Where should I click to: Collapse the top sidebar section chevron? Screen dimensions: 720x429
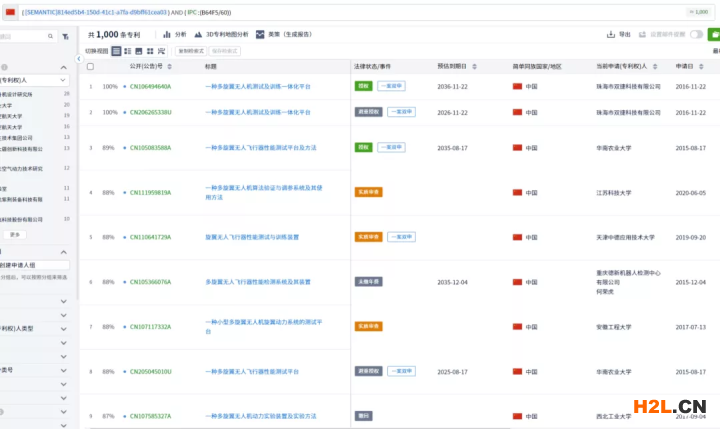coord(63,64)
